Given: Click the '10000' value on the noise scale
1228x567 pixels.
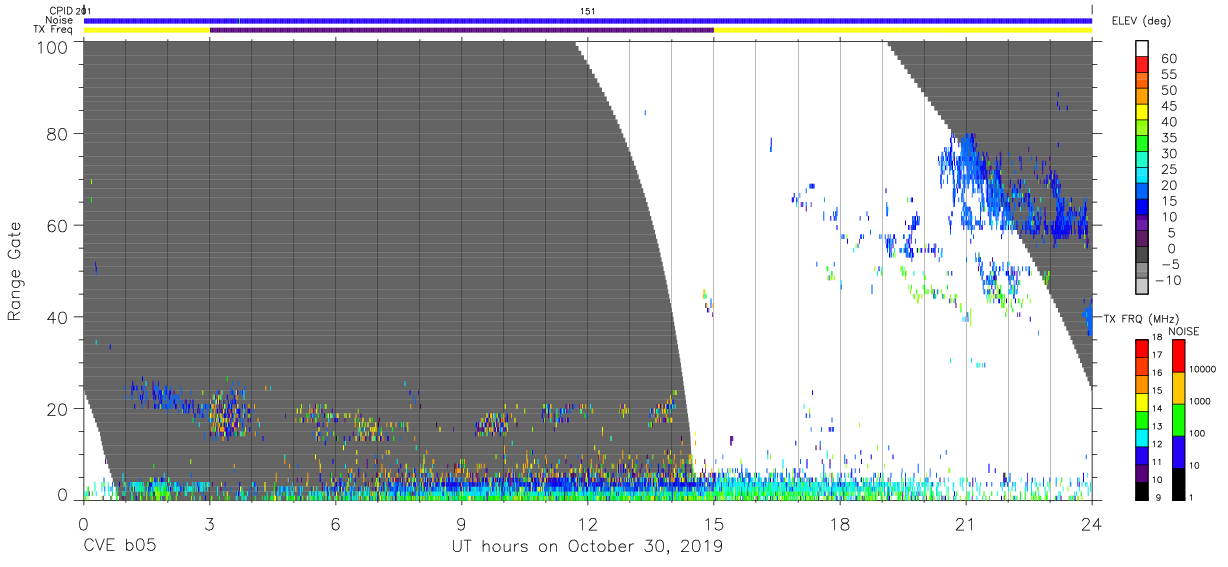Looking at the screenshot, I should [x=1204, y=369].
